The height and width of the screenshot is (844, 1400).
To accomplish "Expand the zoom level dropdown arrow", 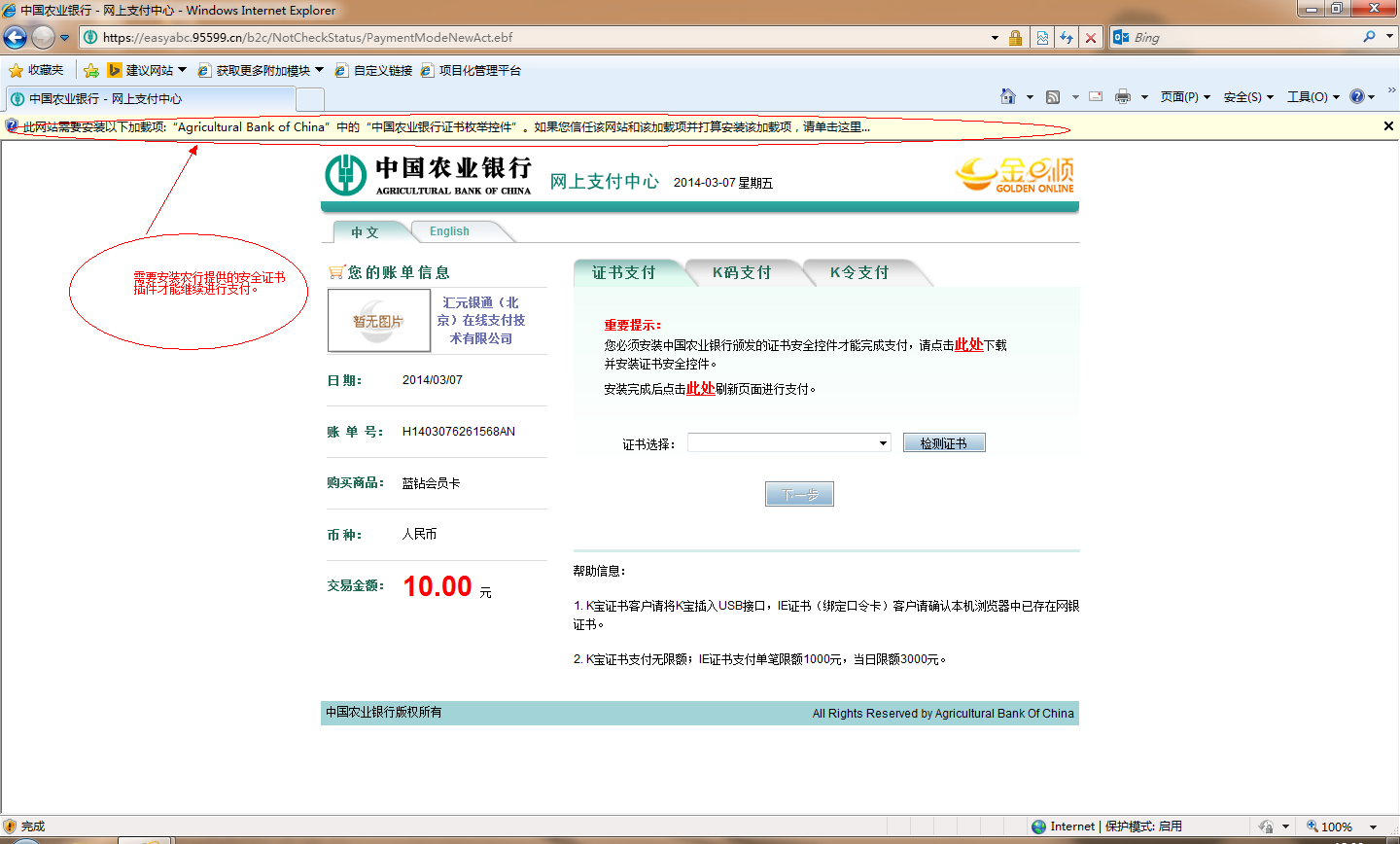I will click(1373, 827).
